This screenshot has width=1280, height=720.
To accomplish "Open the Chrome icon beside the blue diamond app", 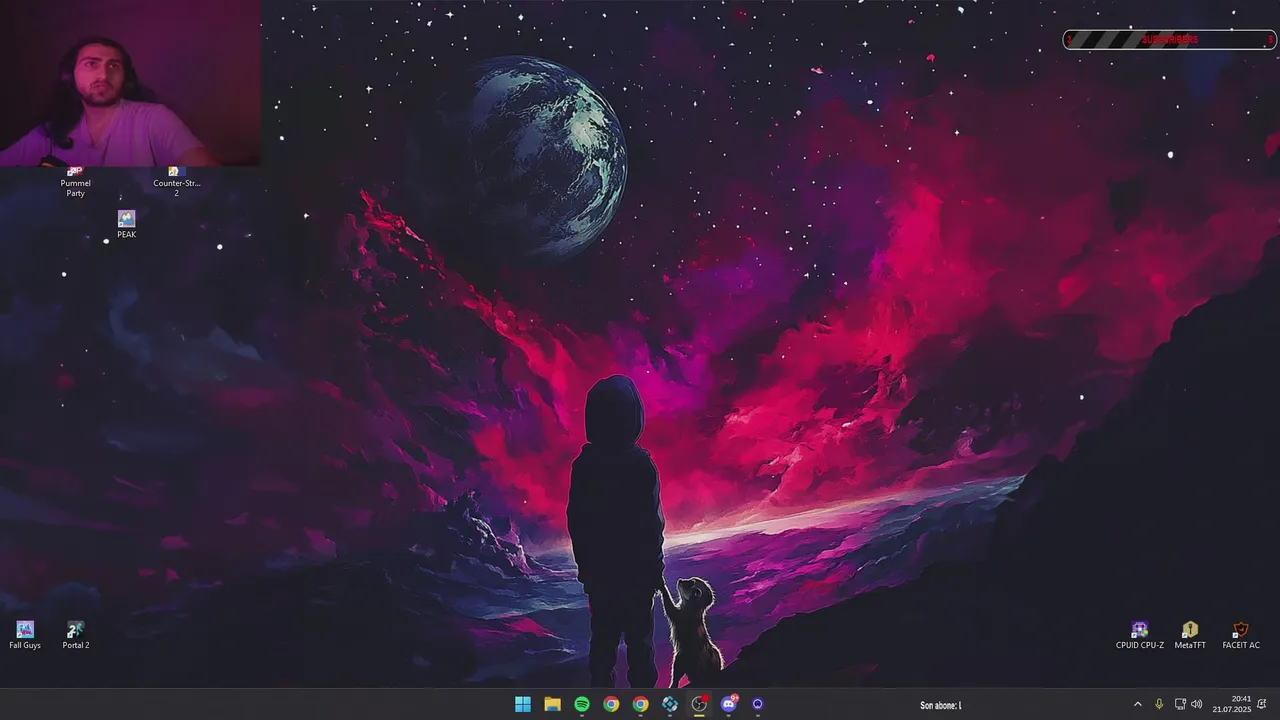I will [x=640, y=704].
